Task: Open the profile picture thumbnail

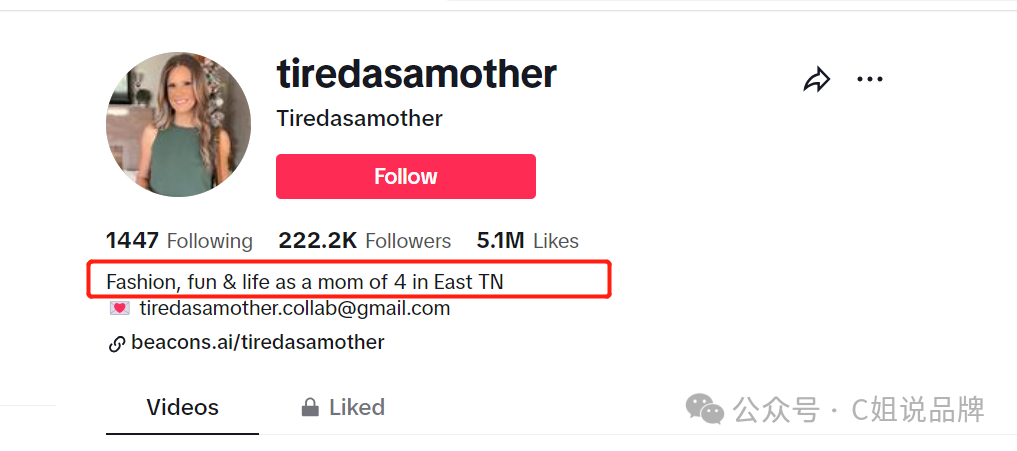Action: coord(178,124)
